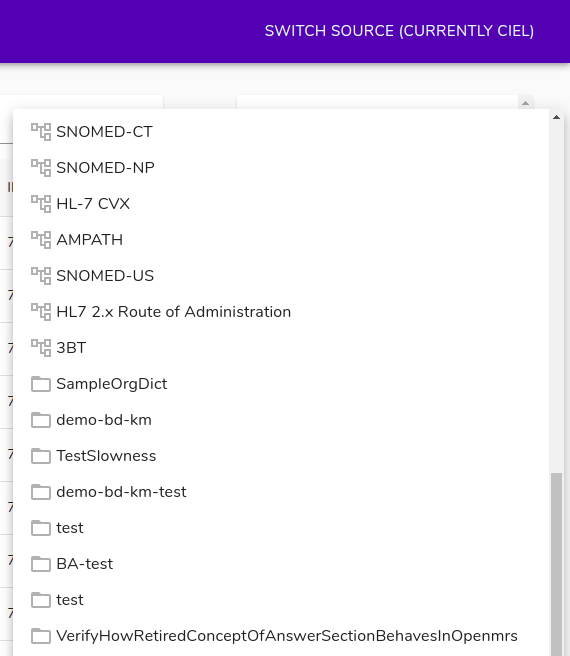
Task: Click the dropdown list scroll-up arrow
Action: pos(556,118)
